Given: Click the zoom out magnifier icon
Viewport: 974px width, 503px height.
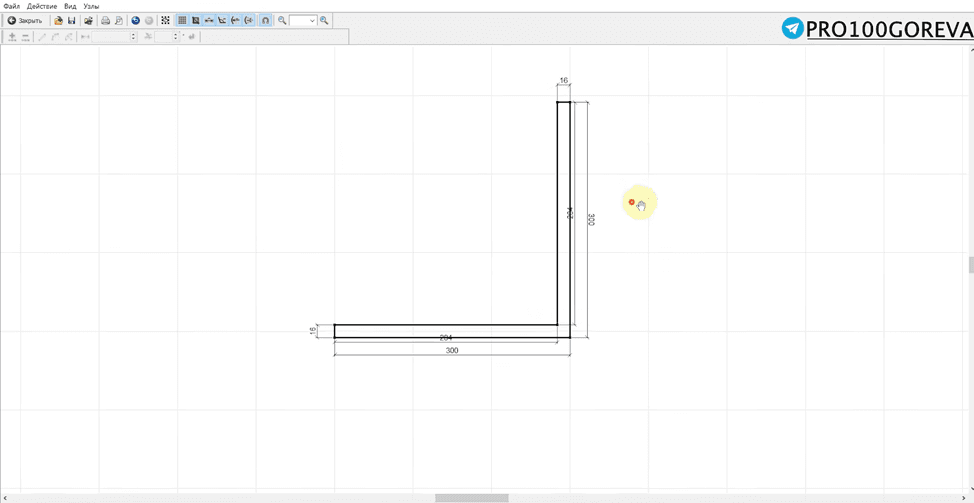Looking at the screenshot, I should pos(282,20).
